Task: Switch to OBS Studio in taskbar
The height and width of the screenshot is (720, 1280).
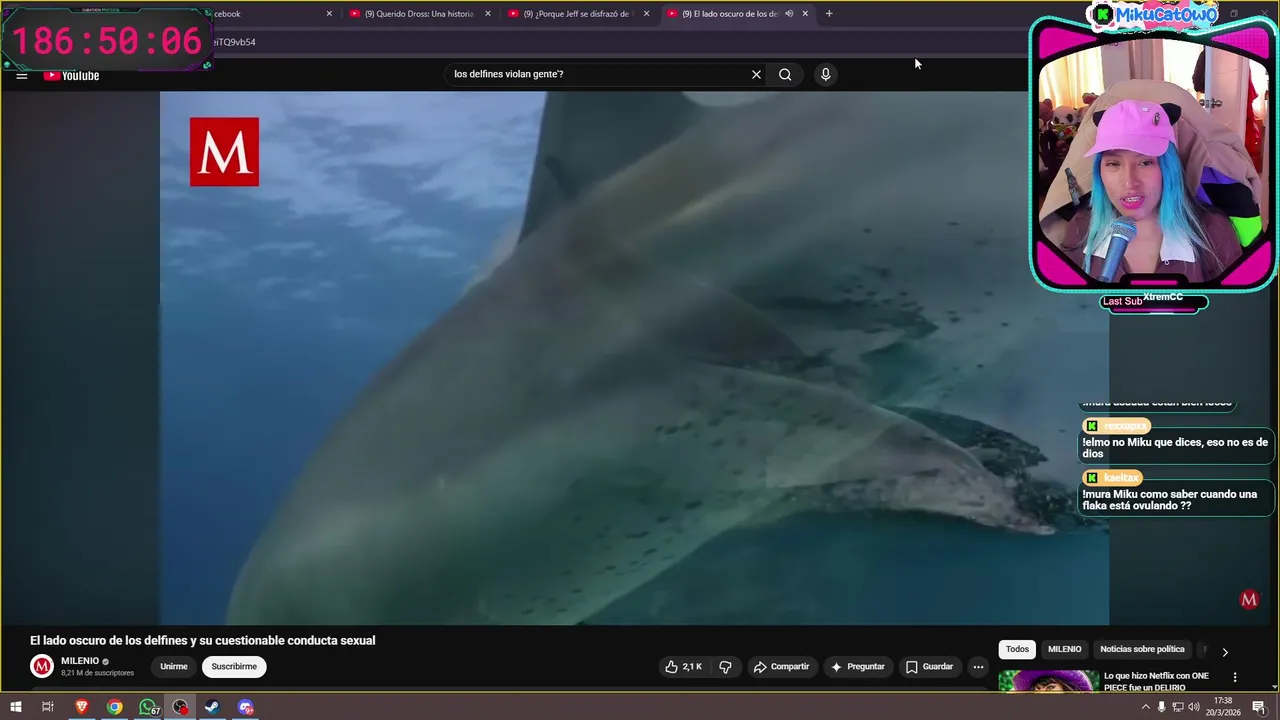Action: (180, 707)
